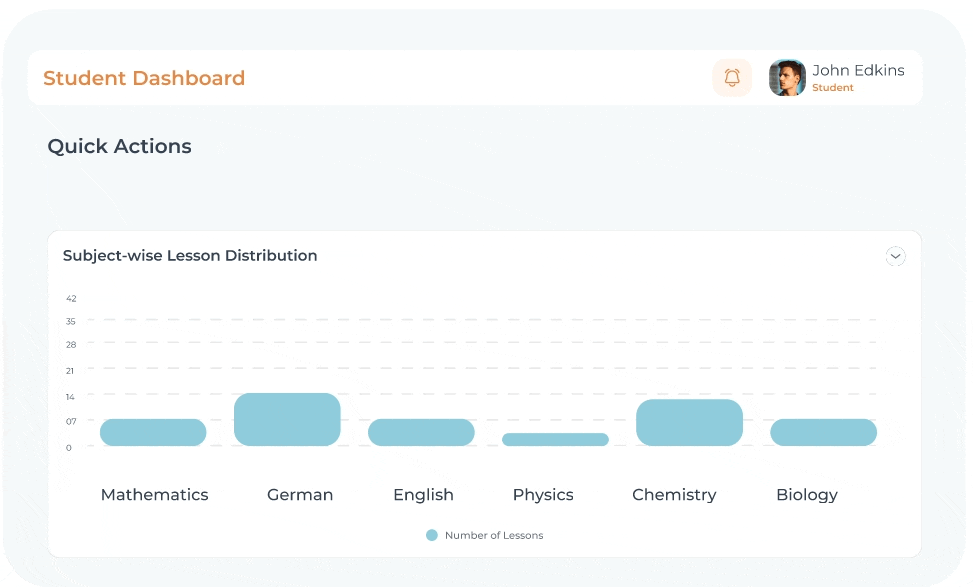Image resolution: width=973 pixels, height=587 pixels.
Task: Click the 35 y-axis value
Action: click(x=71, y=321)
